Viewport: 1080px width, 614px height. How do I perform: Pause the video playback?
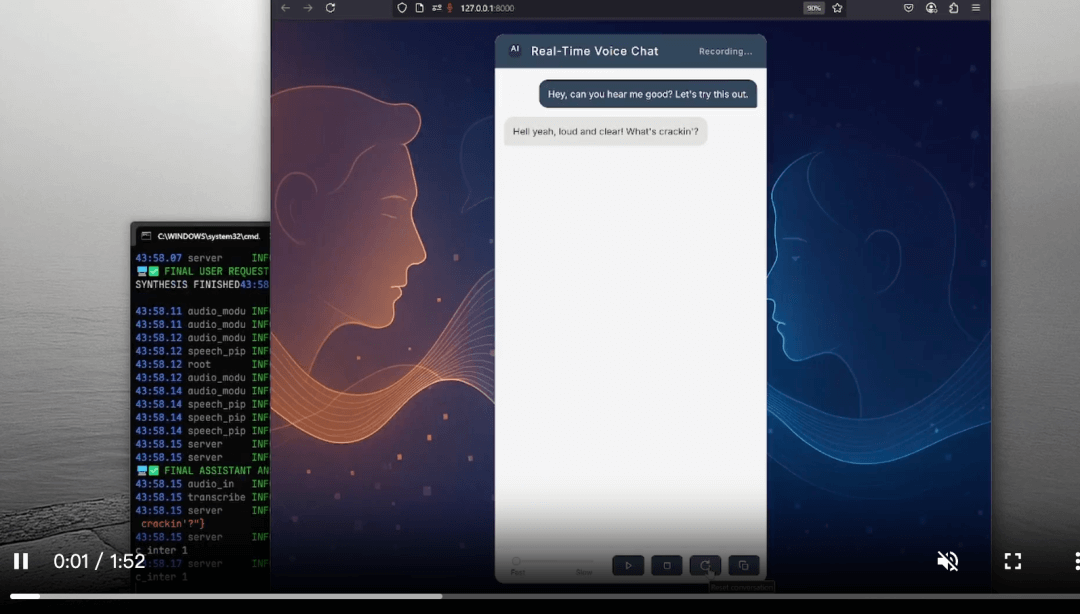click(21, 561)
